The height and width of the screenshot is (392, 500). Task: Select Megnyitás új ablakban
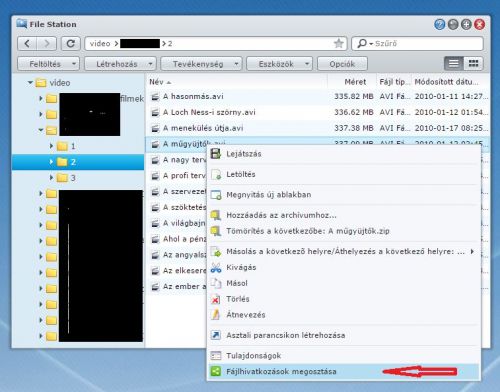pyautogui.click(x=343, y=195)
